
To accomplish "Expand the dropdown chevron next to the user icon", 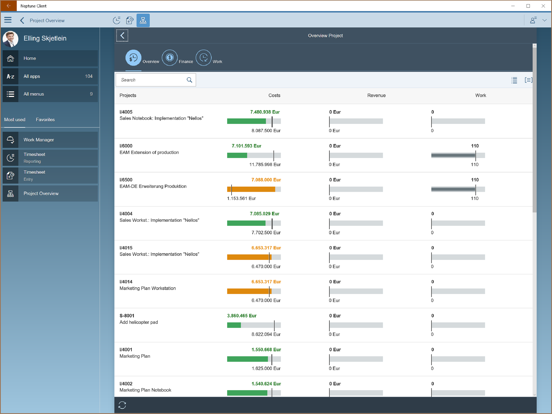I will point(544,20).
